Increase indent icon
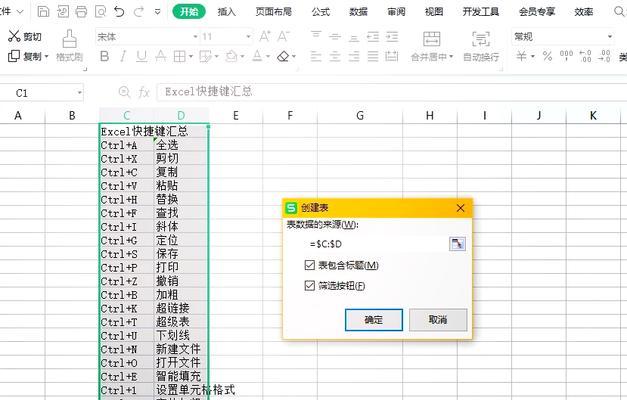Image resolution: width=627 pixels, height=400 pixels. tap(392, 36)
